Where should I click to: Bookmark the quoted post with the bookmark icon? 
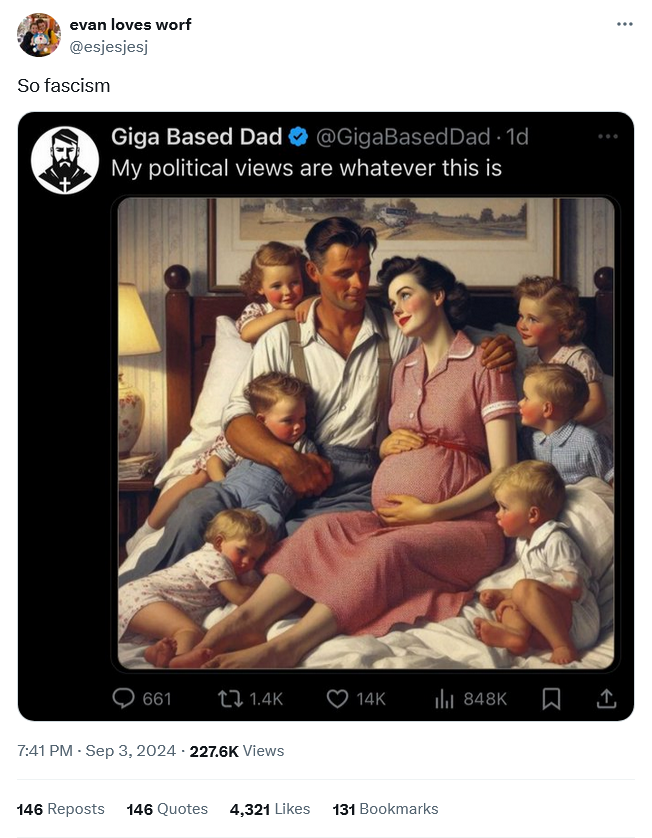(551, 699)
